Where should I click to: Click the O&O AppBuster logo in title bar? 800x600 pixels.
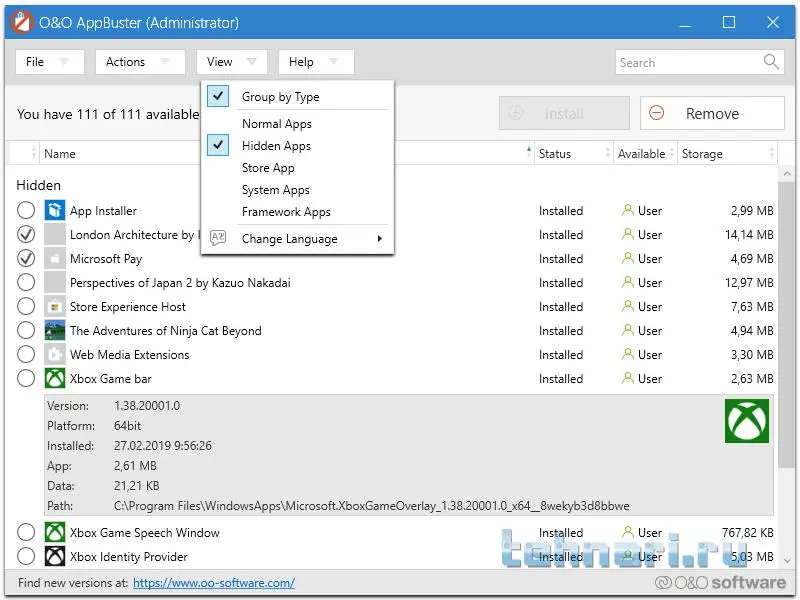[x=21, y=22]
